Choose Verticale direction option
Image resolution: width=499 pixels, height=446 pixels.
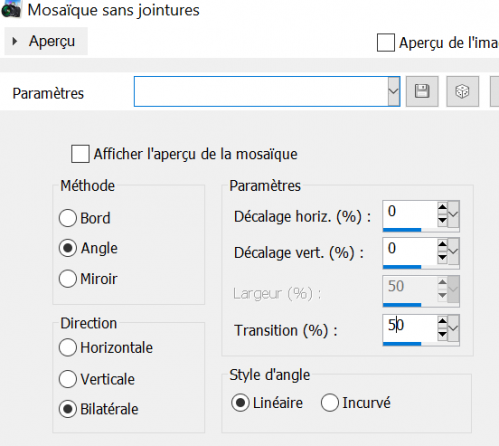tap(68, 379)
